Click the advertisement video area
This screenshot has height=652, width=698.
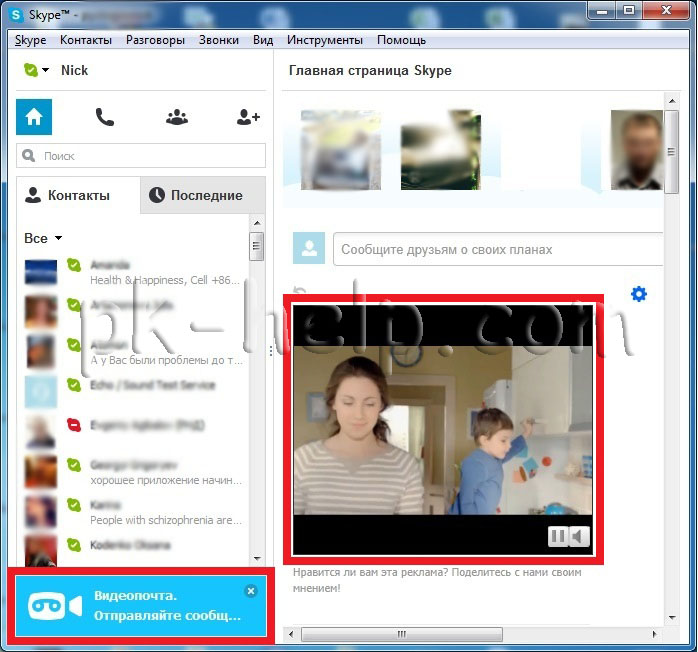(x=443, y=429)
